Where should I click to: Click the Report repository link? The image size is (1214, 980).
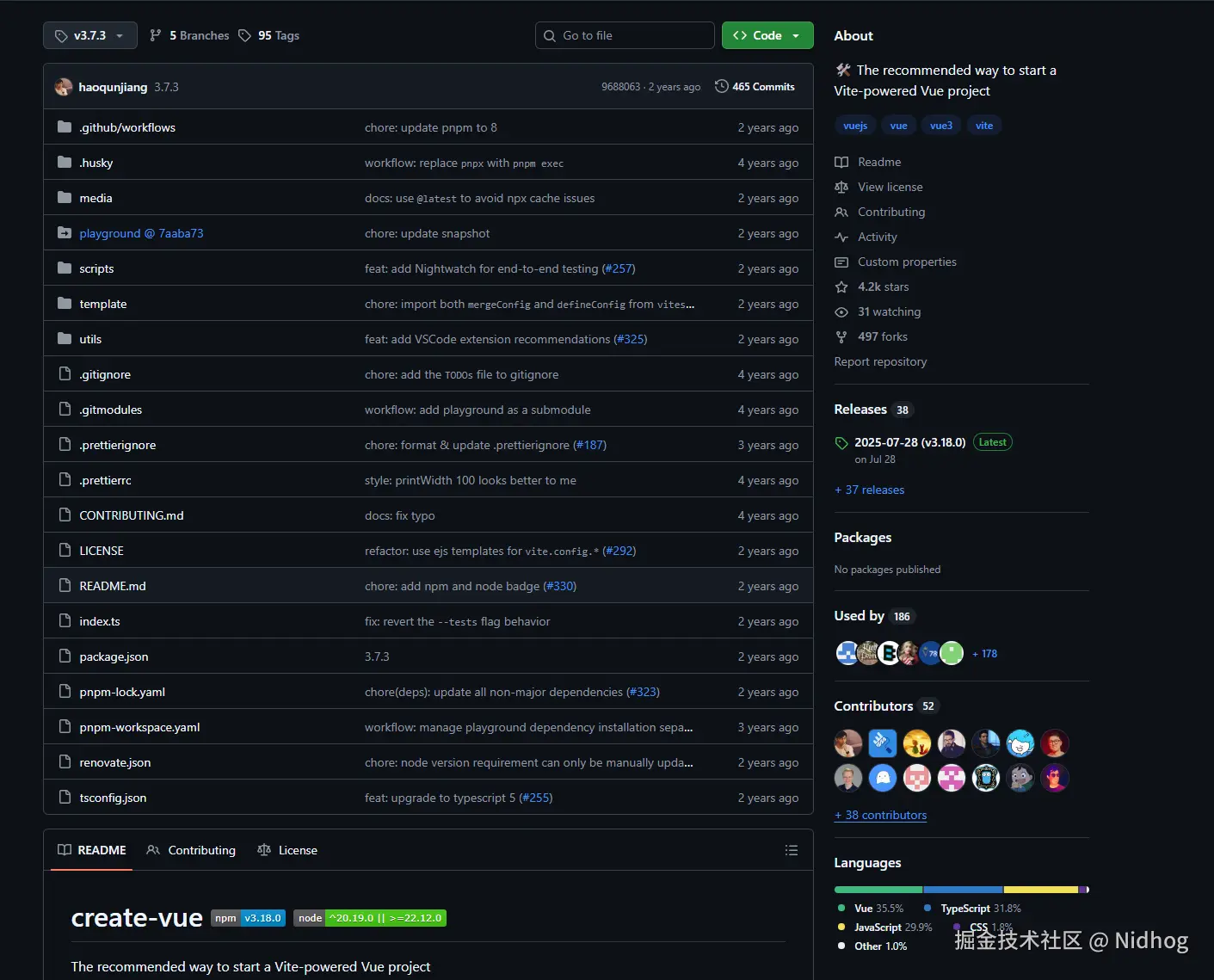[880, 361]
